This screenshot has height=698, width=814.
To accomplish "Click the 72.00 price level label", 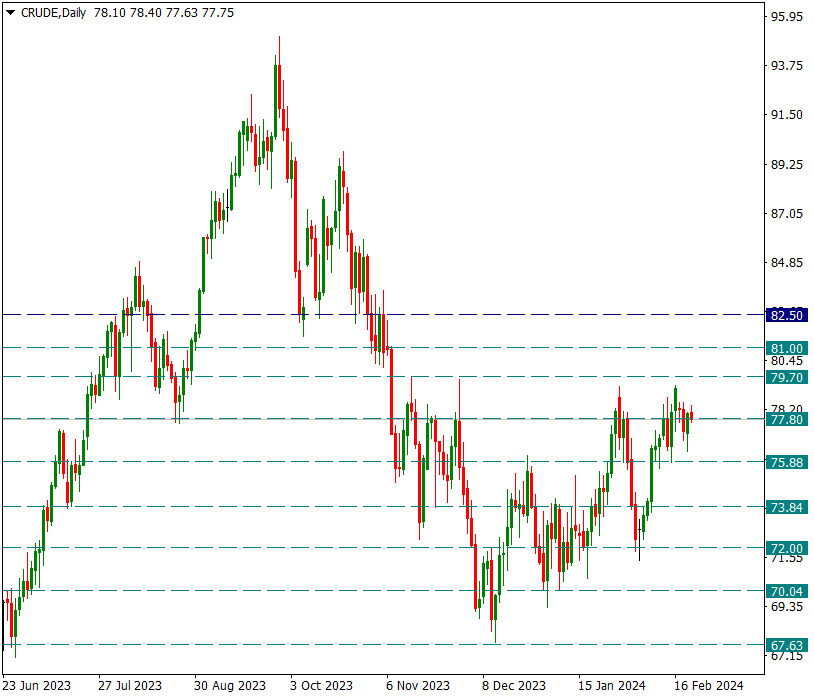I will click(786, 549).
